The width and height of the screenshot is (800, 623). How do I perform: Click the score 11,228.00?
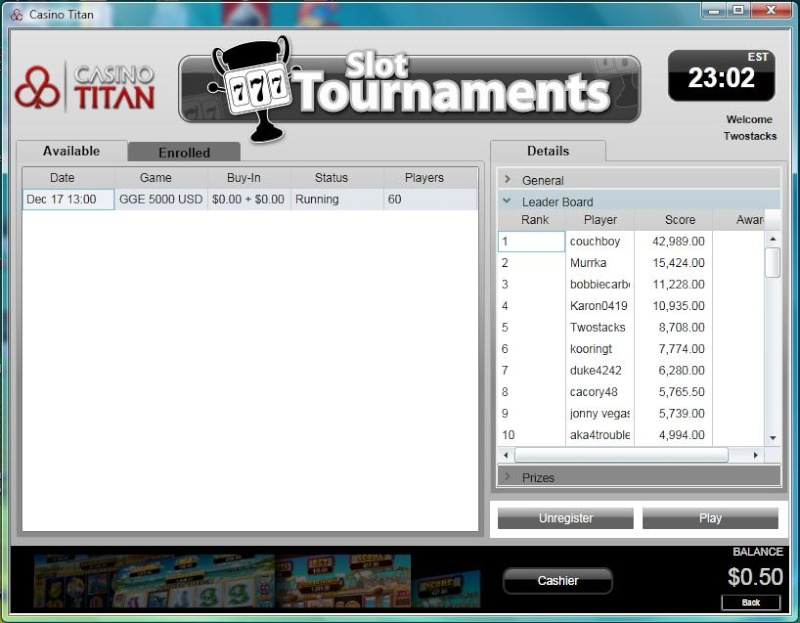(x=678, y=284)
